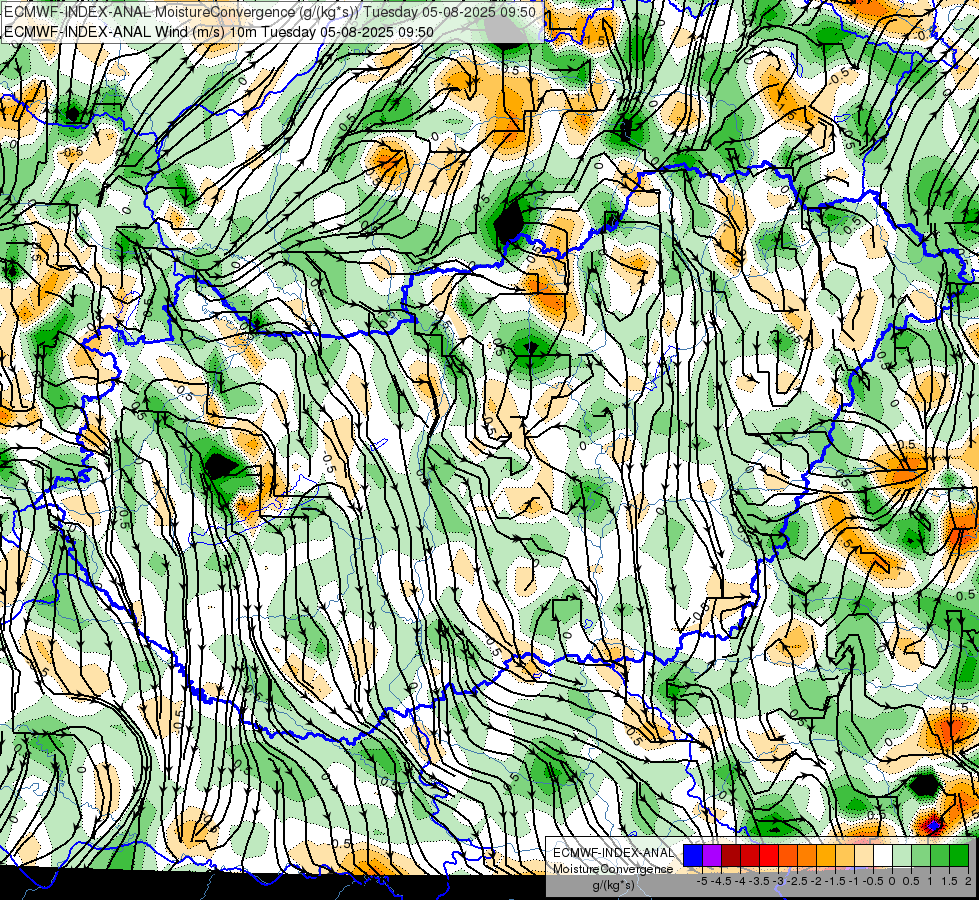Click the '-4.5' legend tick label
979x900 pixels.
[x=721, y=881]
